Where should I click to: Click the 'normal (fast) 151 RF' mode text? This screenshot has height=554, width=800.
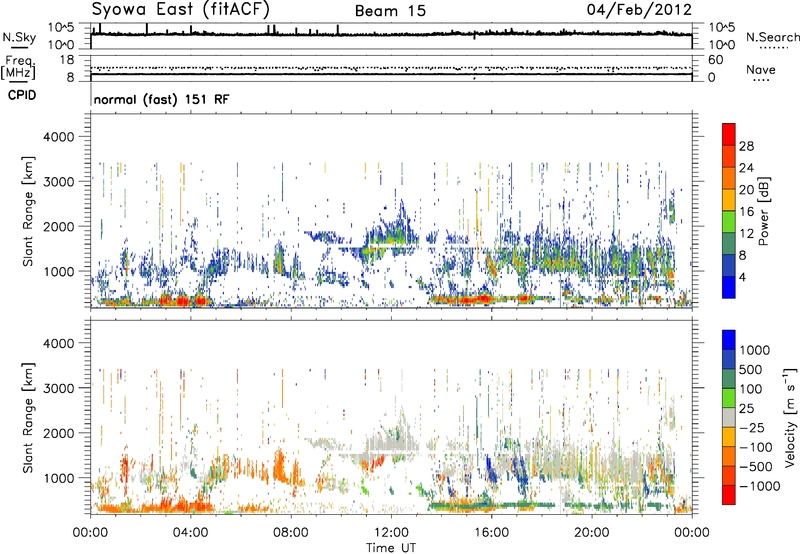[x=161, y=99]
